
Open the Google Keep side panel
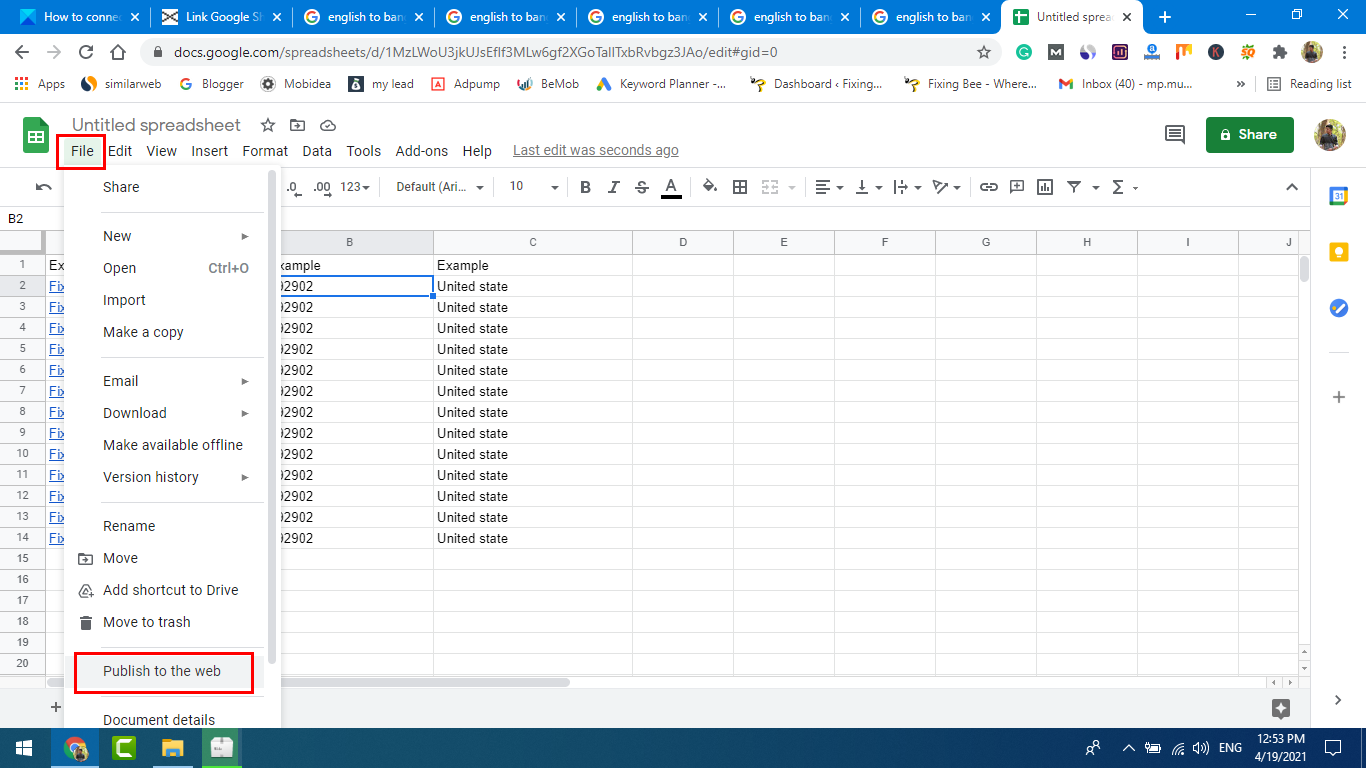coord(1338,252)
